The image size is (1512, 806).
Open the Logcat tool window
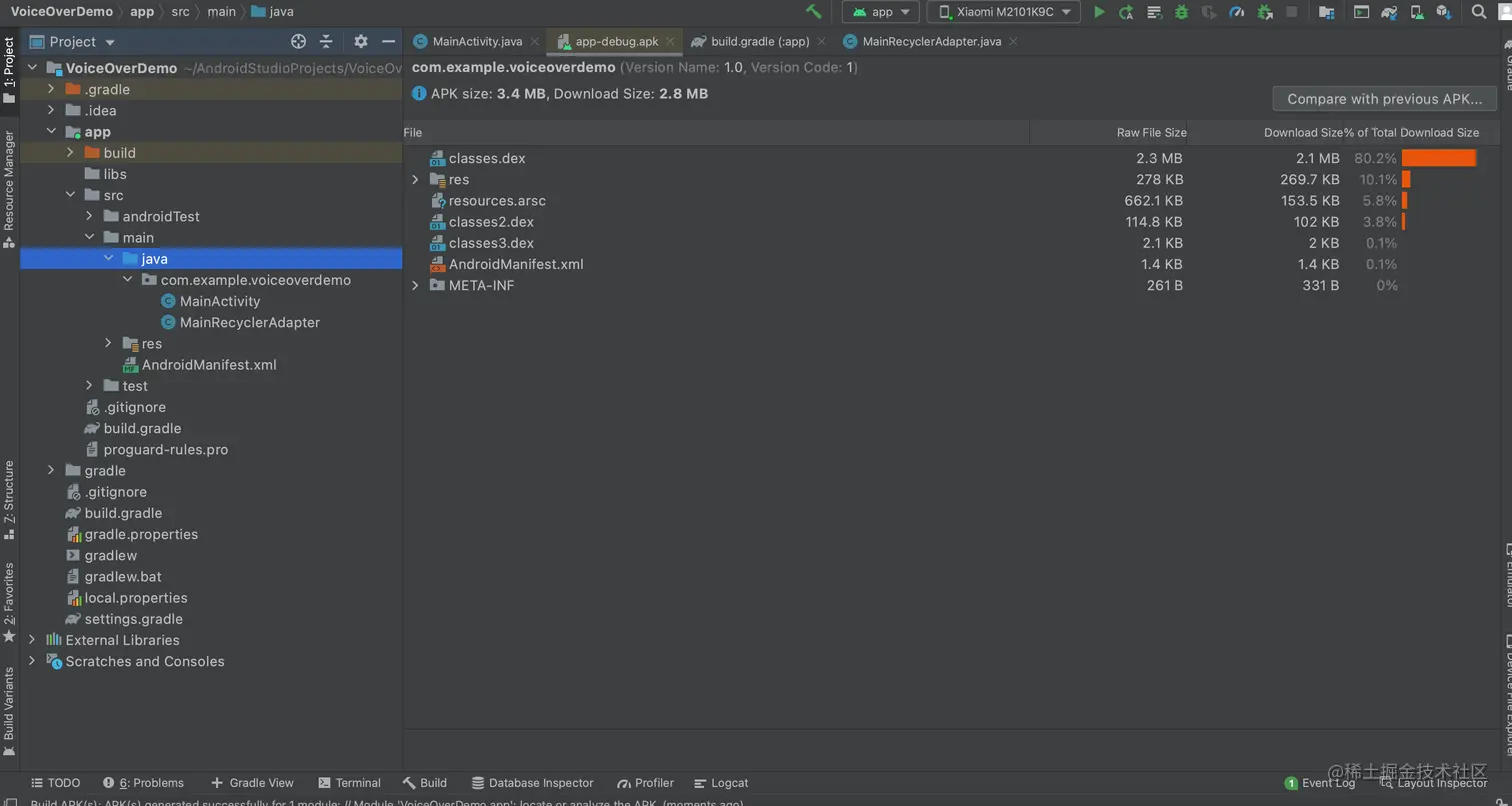(x=721, y=783)
